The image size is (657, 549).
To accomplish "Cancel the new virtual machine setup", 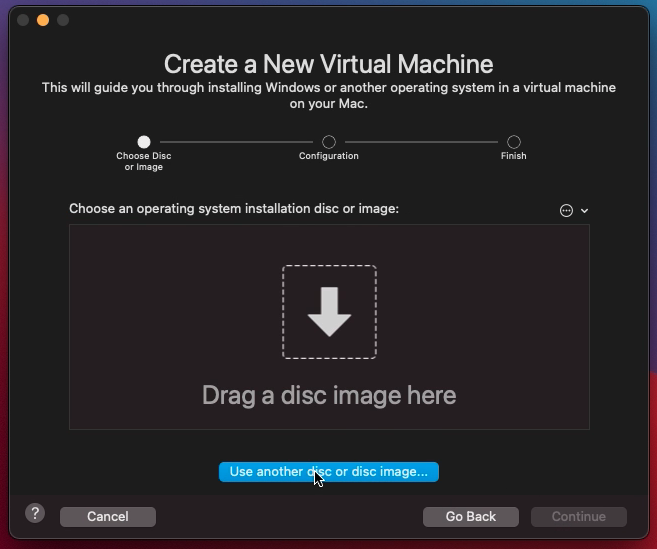I will coord(108,517).
